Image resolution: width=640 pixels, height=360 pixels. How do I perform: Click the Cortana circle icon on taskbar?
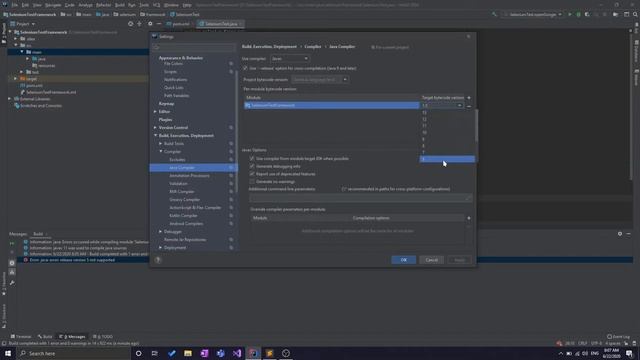coord(138,353)
